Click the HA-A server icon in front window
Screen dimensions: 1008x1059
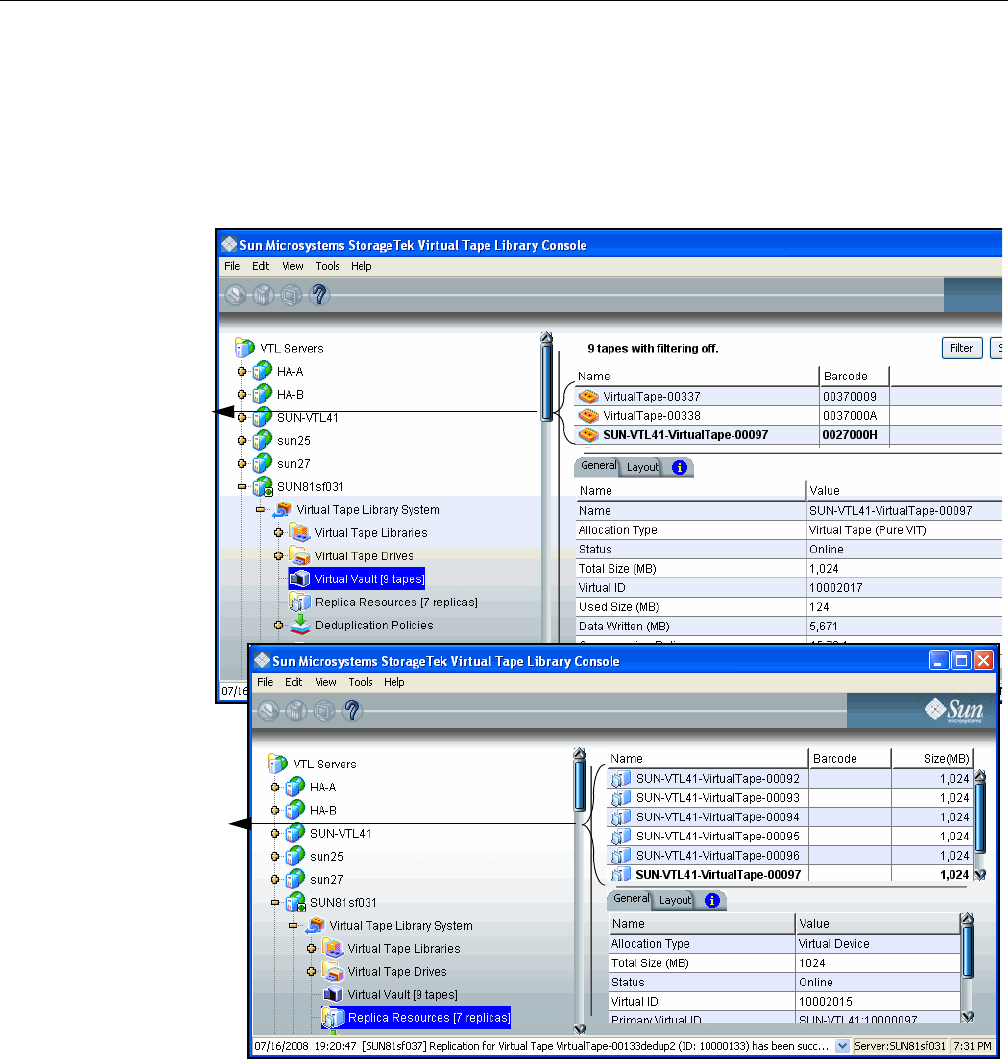coord(295,787)
